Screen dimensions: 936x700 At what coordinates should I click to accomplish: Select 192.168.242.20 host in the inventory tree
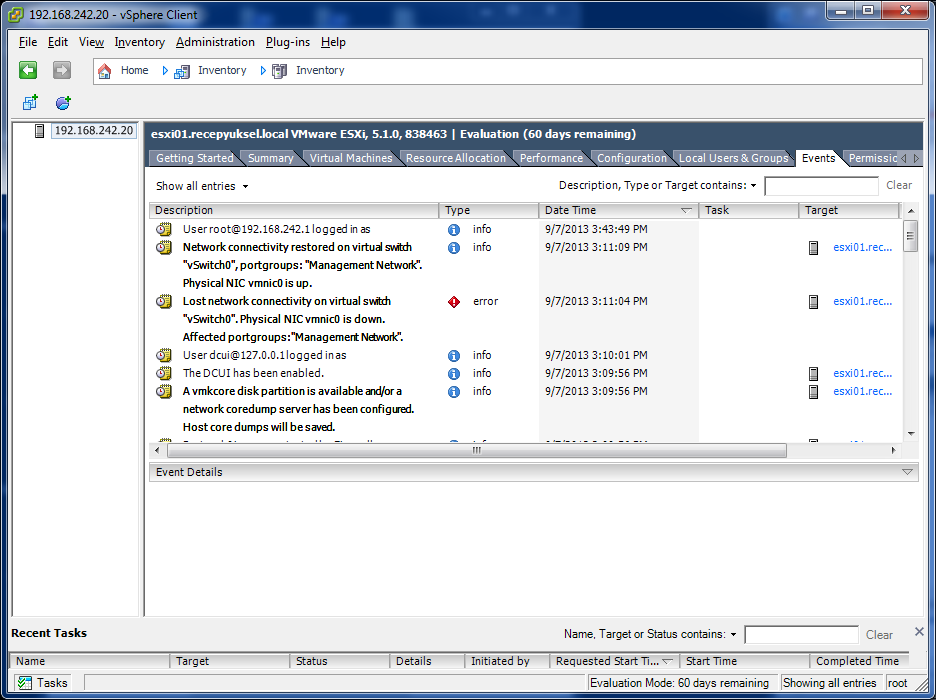94,131
